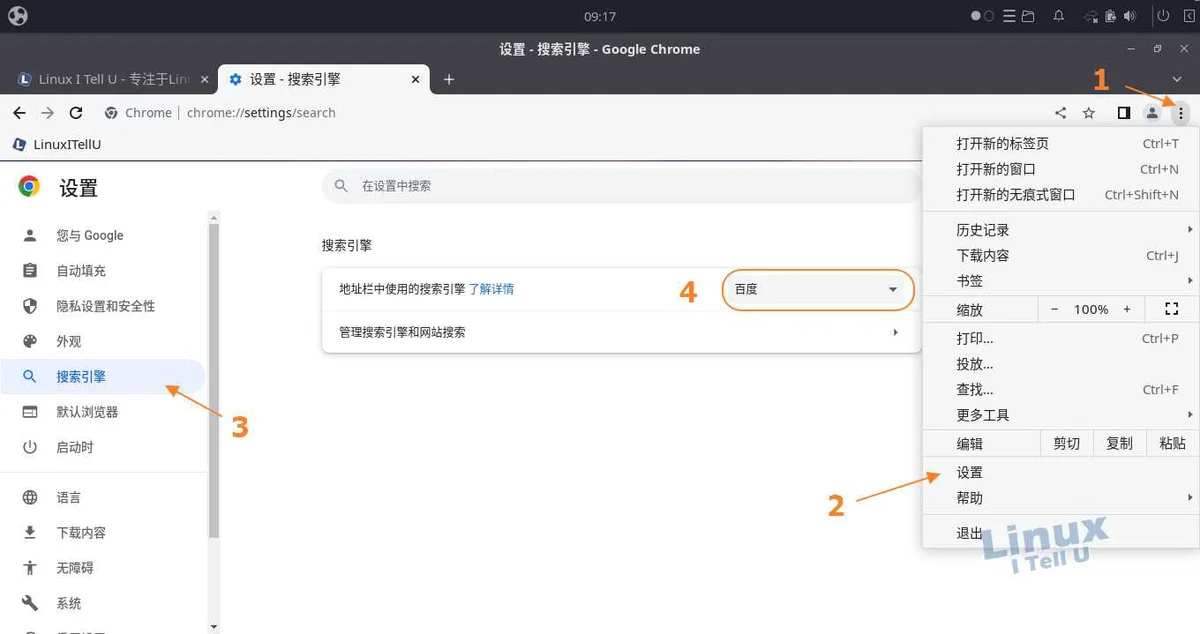1200x634 pixels.
Task: Click the clock showing 09:17
Action: 600,16
